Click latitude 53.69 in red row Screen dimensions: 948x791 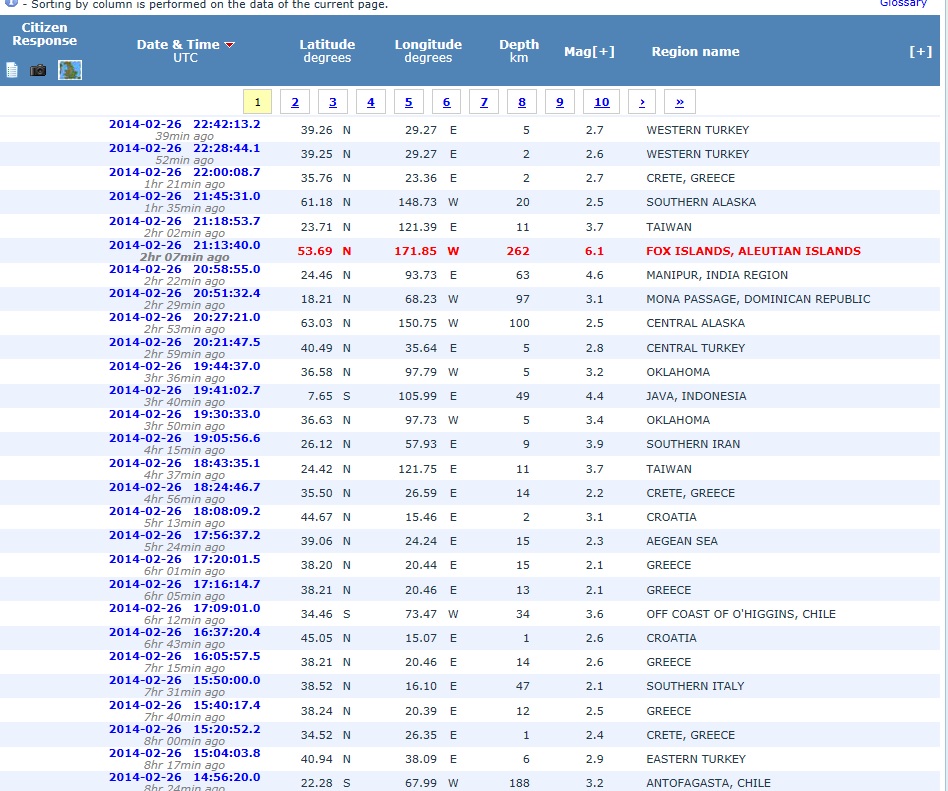point(315,251)
